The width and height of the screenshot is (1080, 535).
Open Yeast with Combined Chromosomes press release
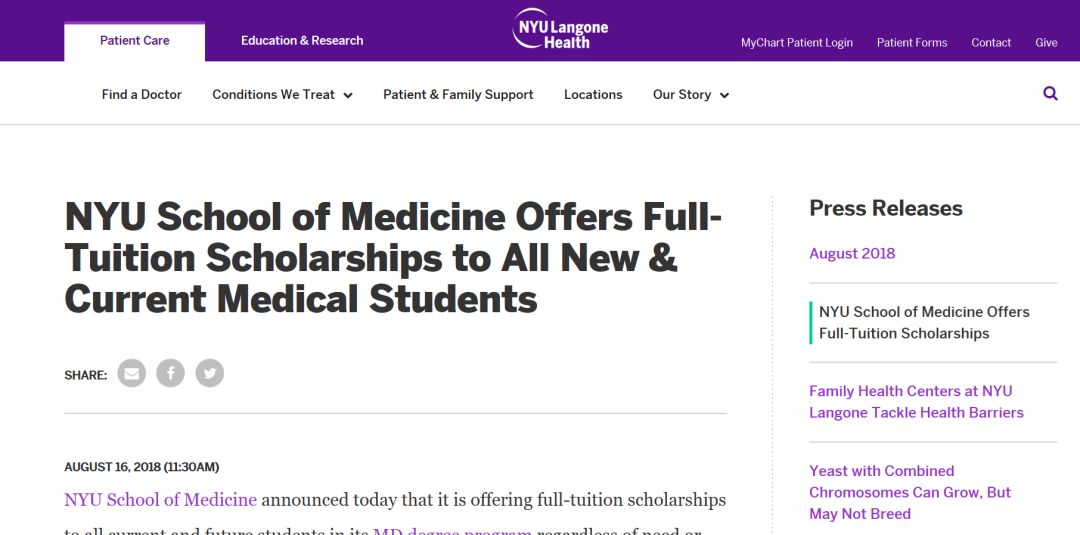click(x=910, y=492)
